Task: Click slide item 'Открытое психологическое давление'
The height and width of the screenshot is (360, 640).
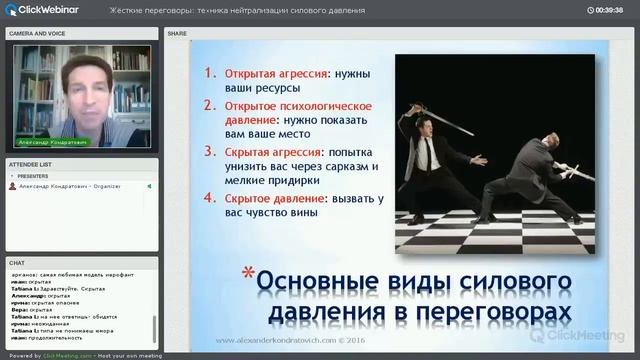Action: (298, 113)
